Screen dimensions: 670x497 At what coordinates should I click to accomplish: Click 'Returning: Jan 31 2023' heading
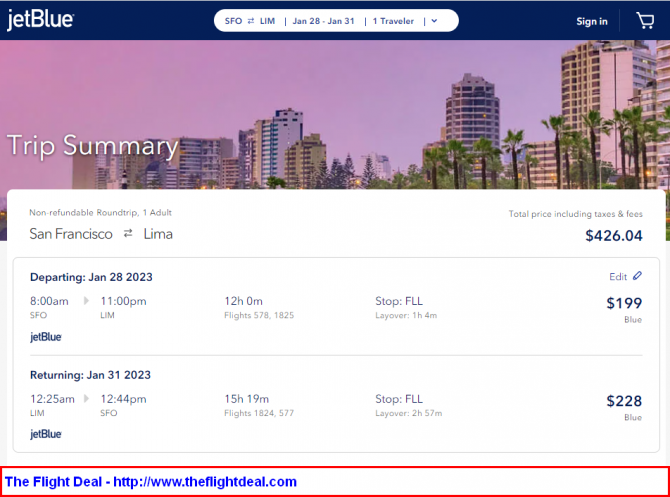[90, 375]
